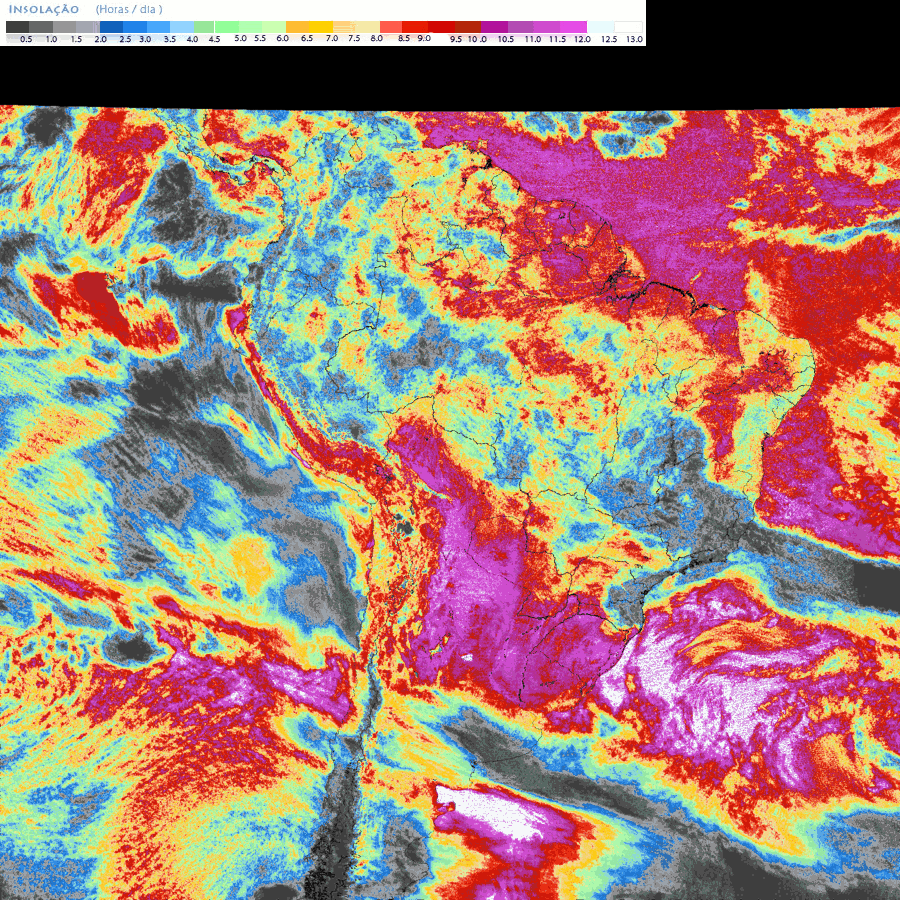Click the '9.0' legend value
This screenshot has width=900, height=900.
coord(424,38)
